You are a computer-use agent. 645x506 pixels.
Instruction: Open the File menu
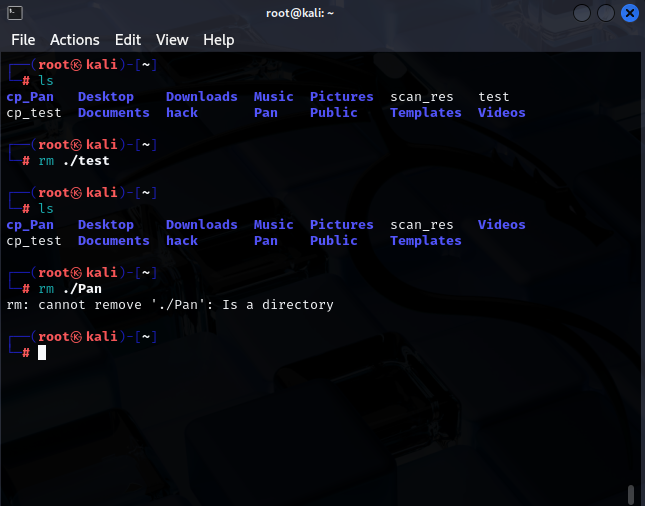point(23,40)
